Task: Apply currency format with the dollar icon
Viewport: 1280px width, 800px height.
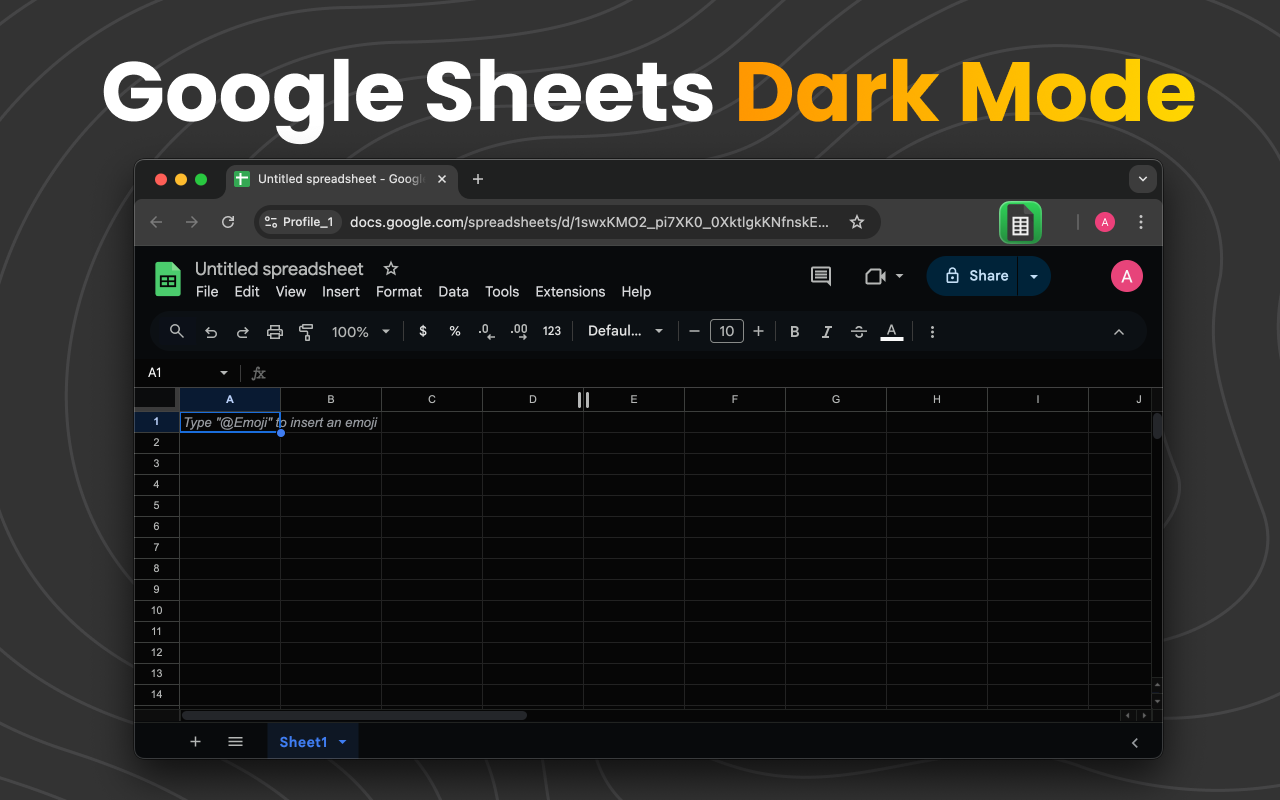Action: coord(422,331)
